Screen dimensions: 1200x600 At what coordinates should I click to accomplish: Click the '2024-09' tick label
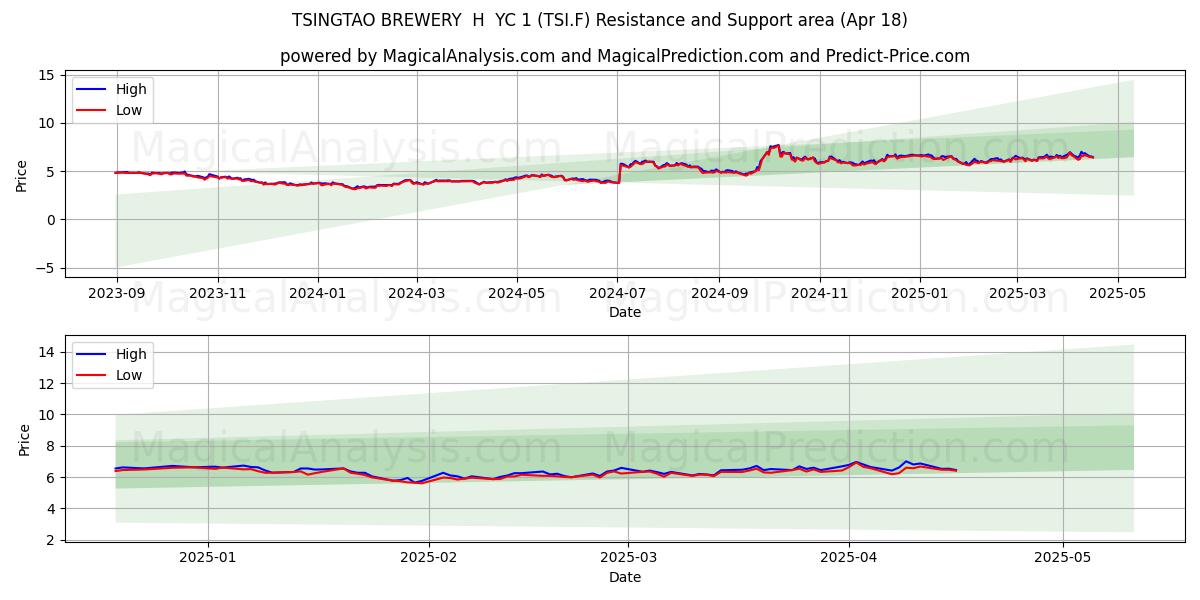click(x=719, y=293)
